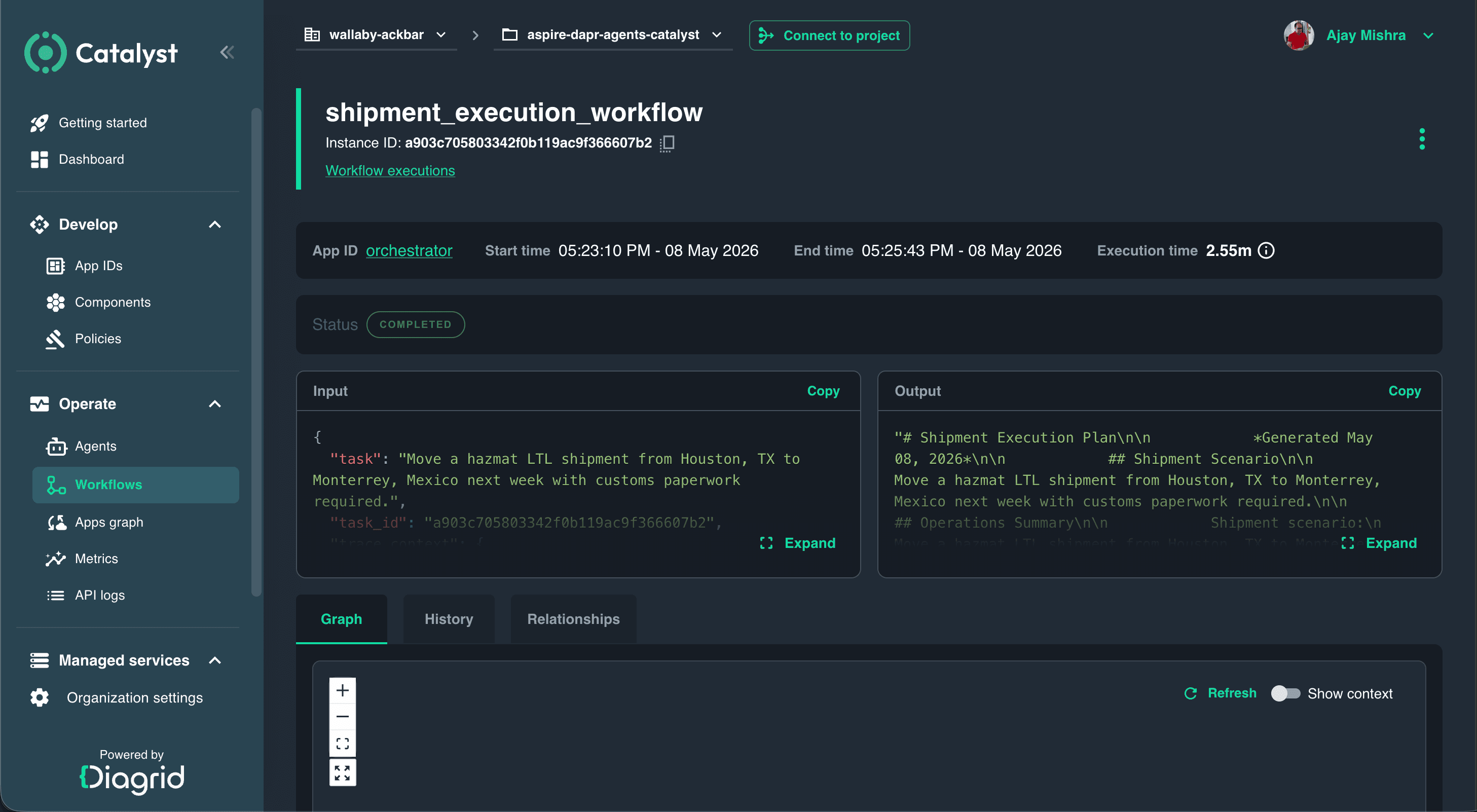Click the Execution time value 2.55m
The width and height of the screenshot is (1477, 812).
pos(1228,250)
